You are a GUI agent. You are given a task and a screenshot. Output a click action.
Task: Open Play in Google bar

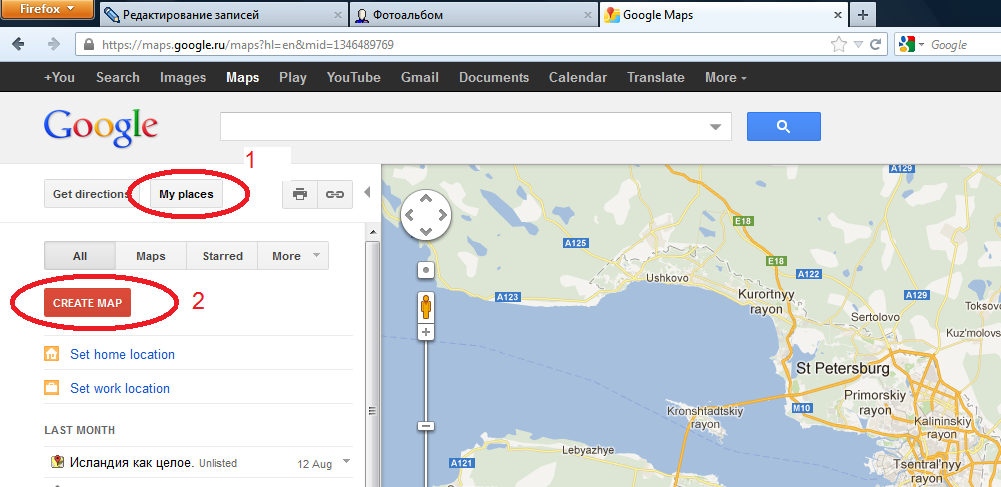[x=293, y=77]
